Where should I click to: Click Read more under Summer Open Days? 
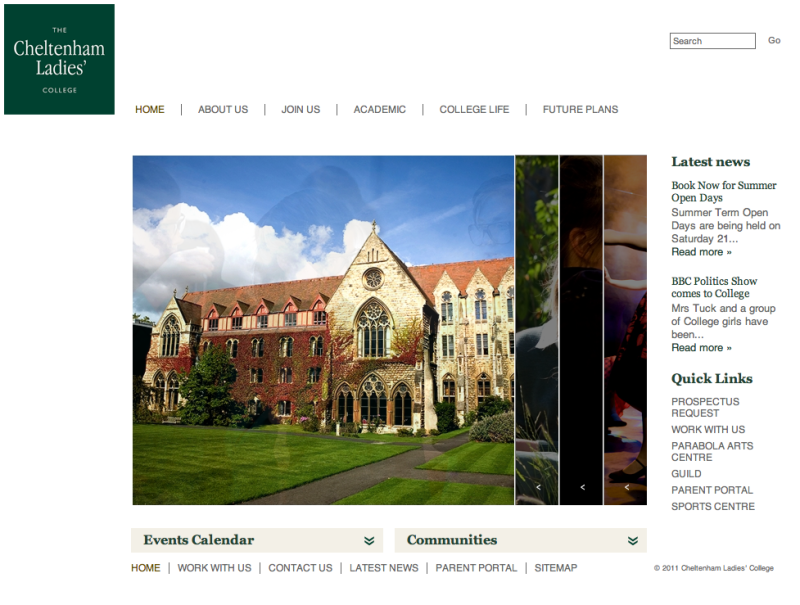(696, 252)
